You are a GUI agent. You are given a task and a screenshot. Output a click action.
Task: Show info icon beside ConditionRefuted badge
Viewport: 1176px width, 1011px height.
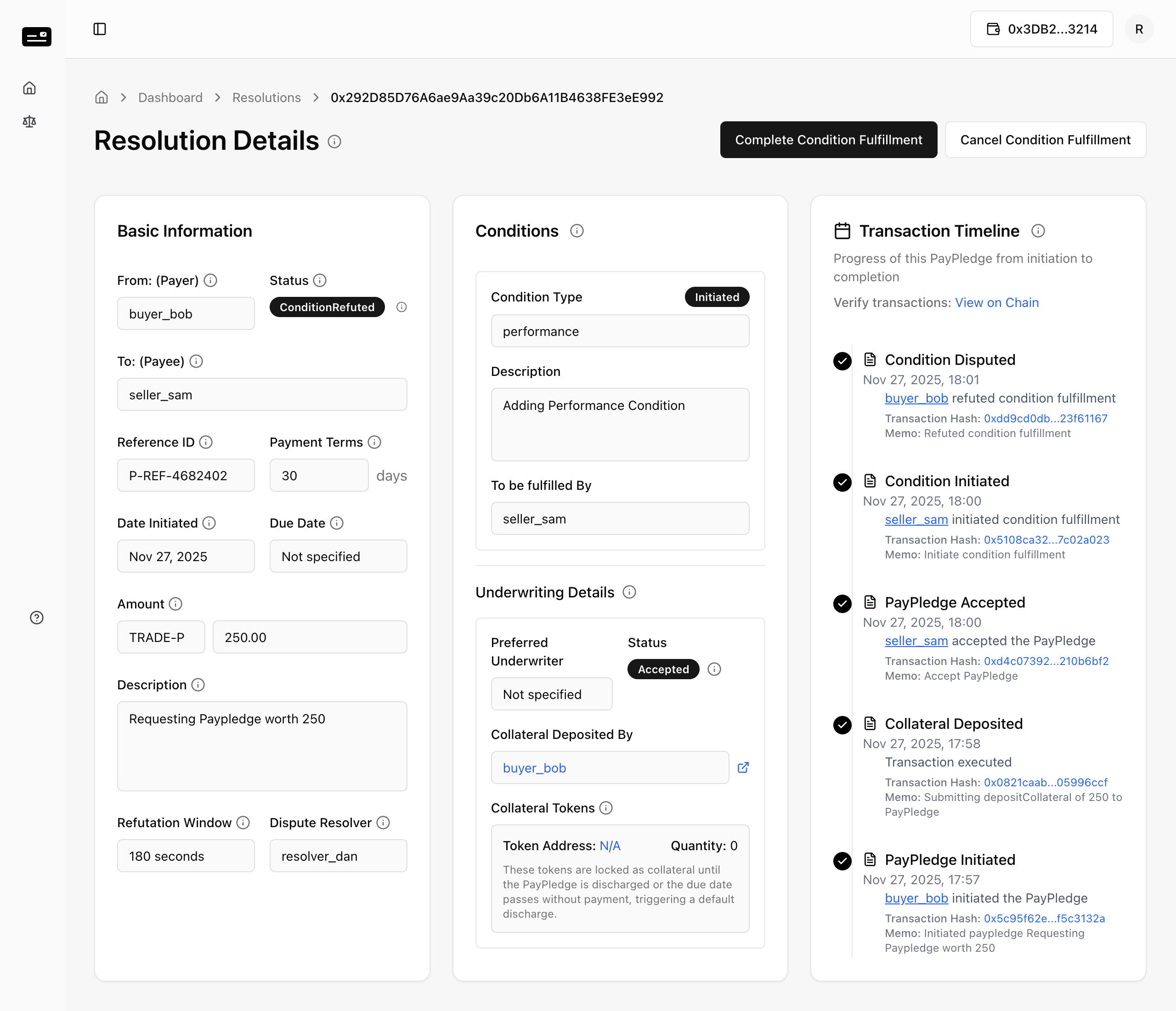coord(402,307)
